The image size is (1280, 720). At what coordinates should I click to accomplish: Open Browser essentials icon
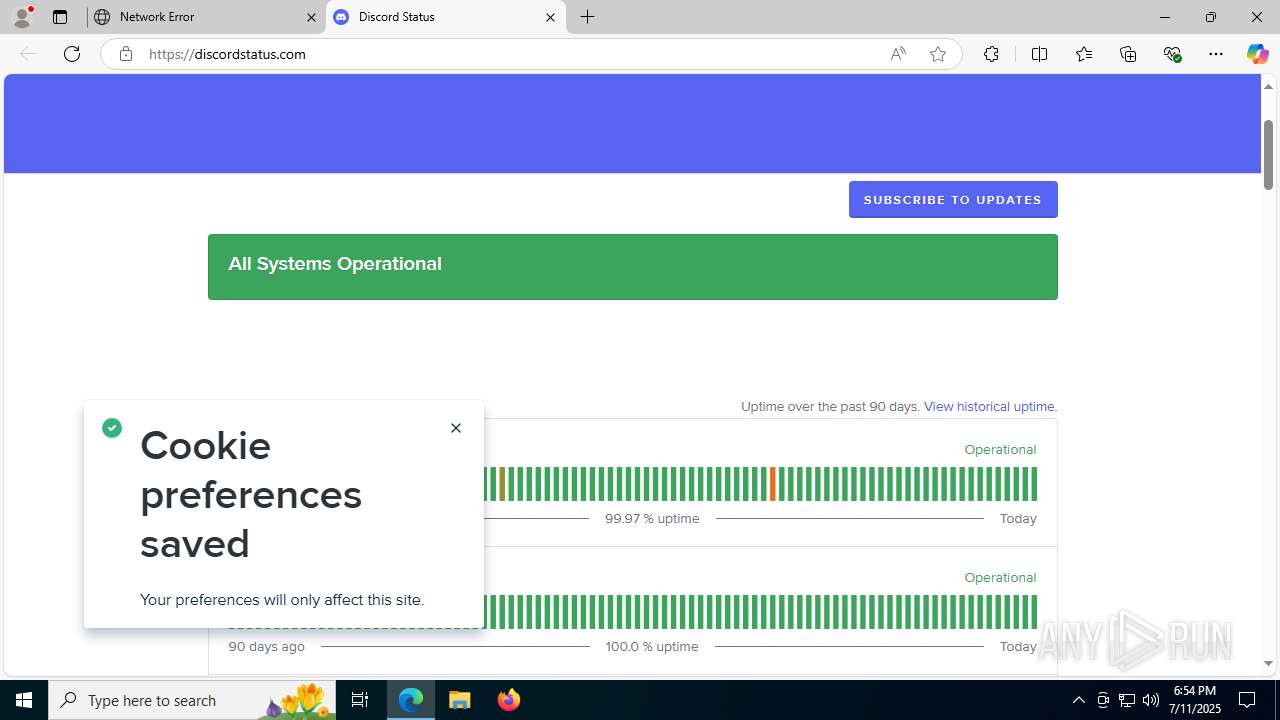tap(1173, 54)
